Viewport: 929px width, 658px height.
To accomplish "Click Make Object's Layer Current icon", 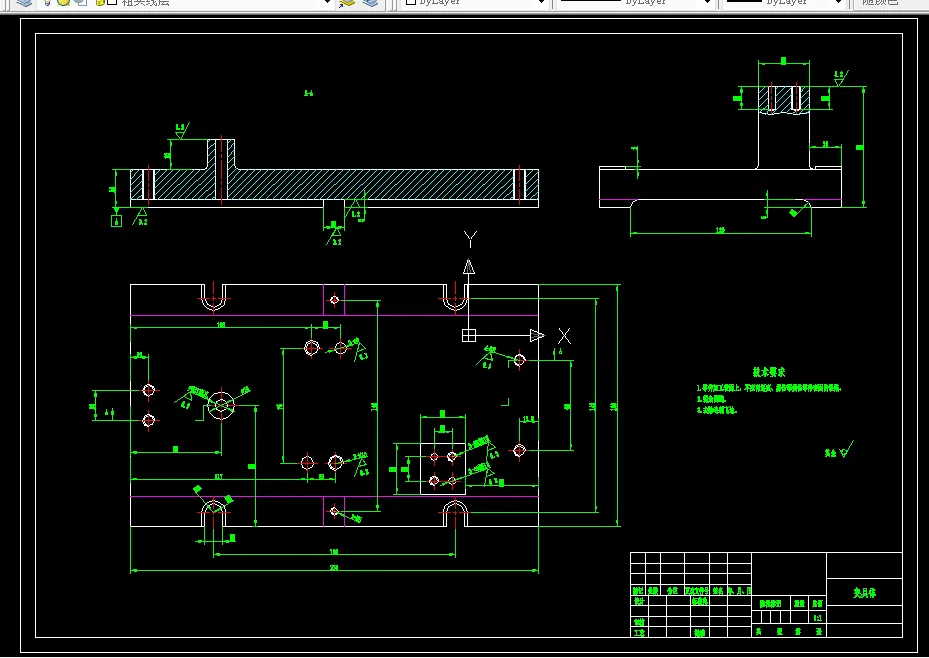I will click(x=347, y=2).
